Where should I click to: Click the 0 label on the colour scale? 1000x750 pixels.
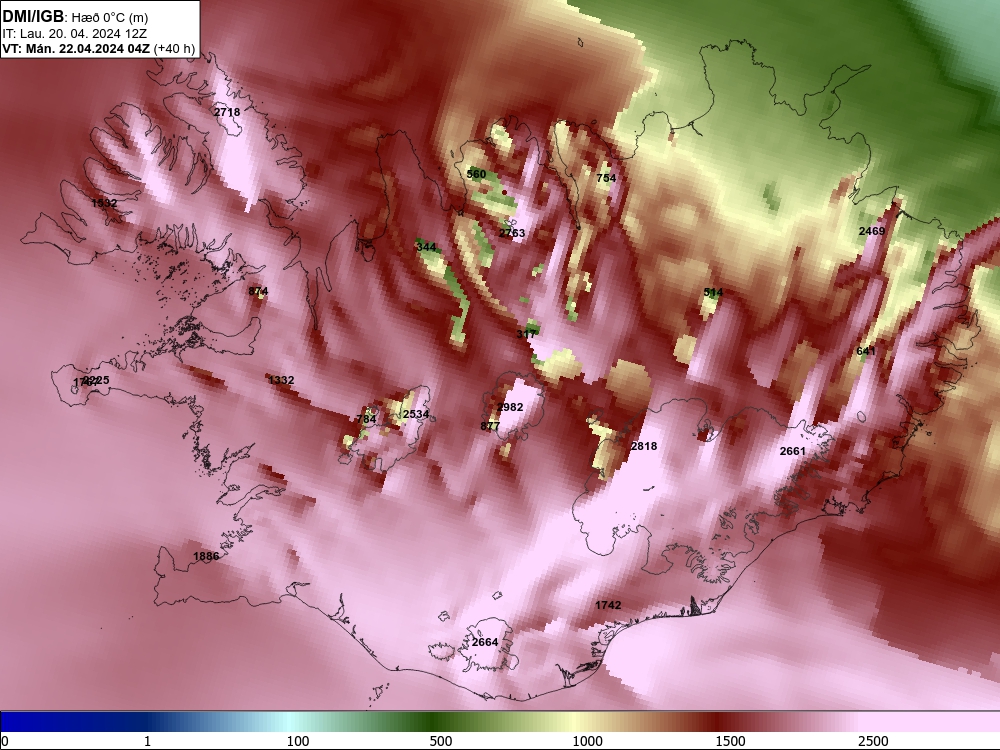5,741
